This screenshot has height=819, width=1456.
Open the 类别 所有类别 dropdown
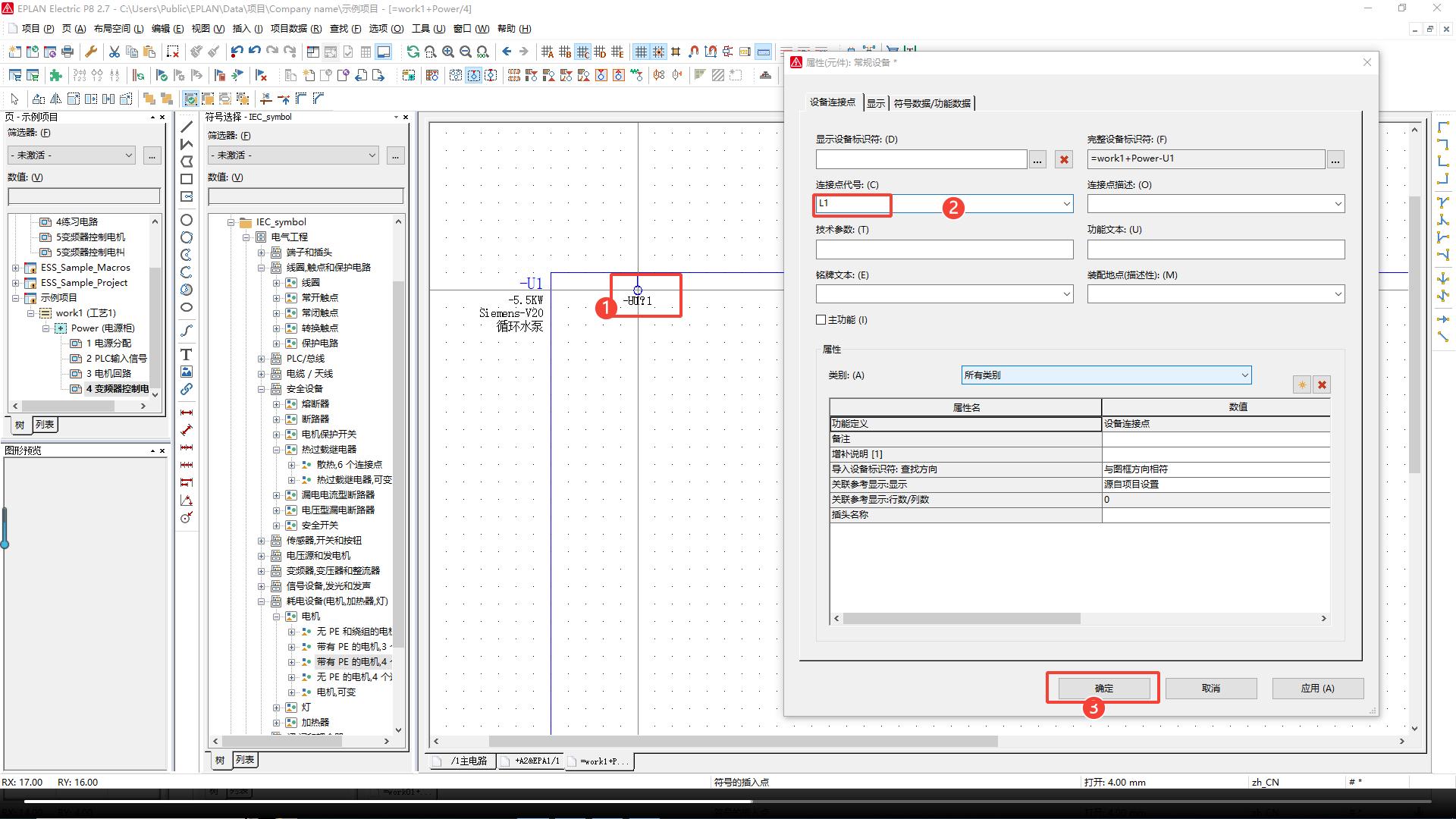coord(1244,375)
